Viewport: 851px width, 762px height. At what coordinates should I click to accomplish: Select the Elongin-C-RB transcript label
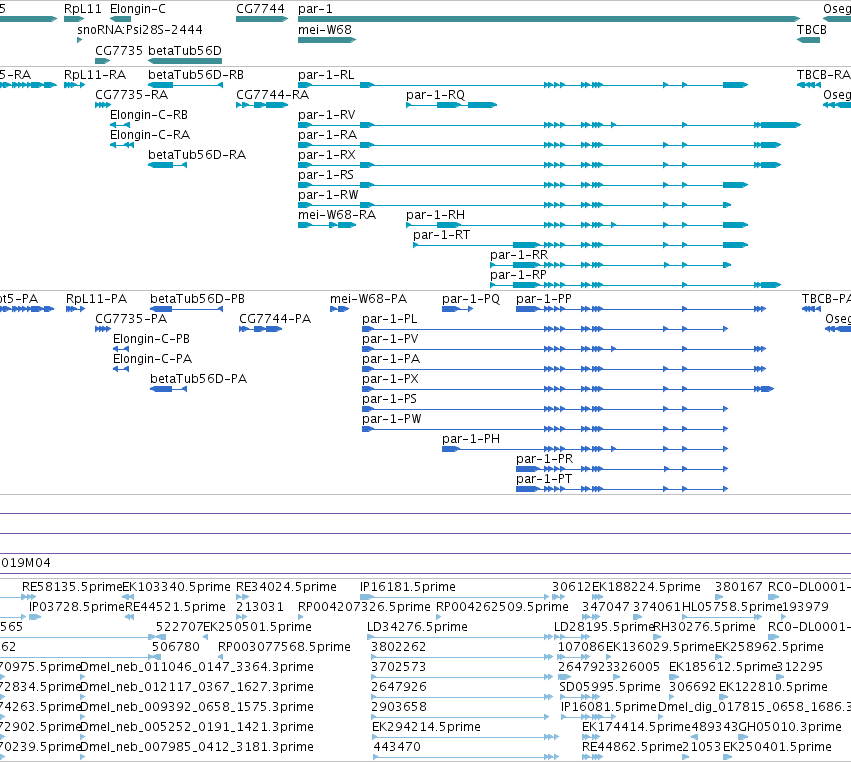(x=149, y=115)
